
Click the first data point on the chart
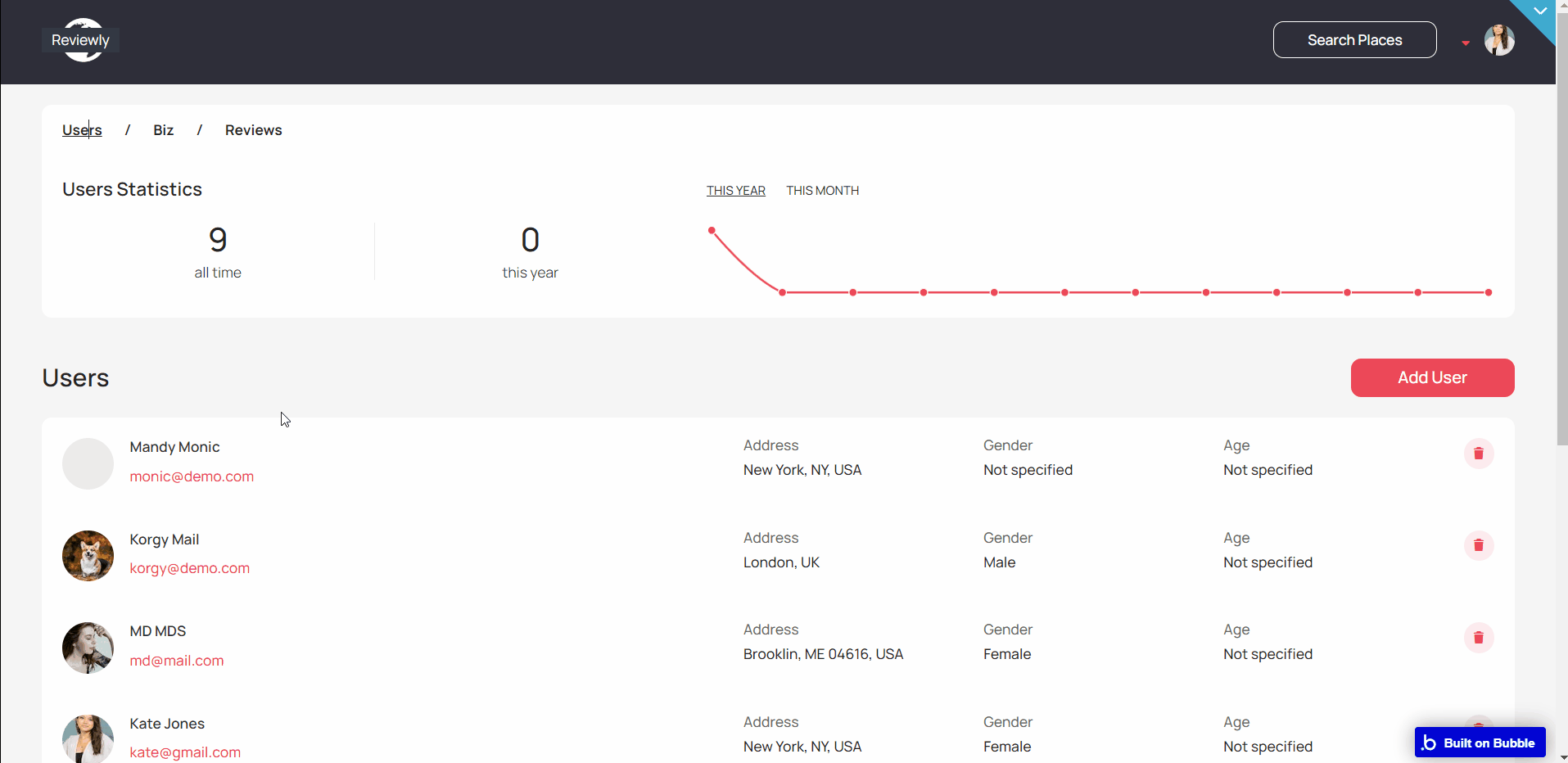pyautogui.click(x=712, y=230)
